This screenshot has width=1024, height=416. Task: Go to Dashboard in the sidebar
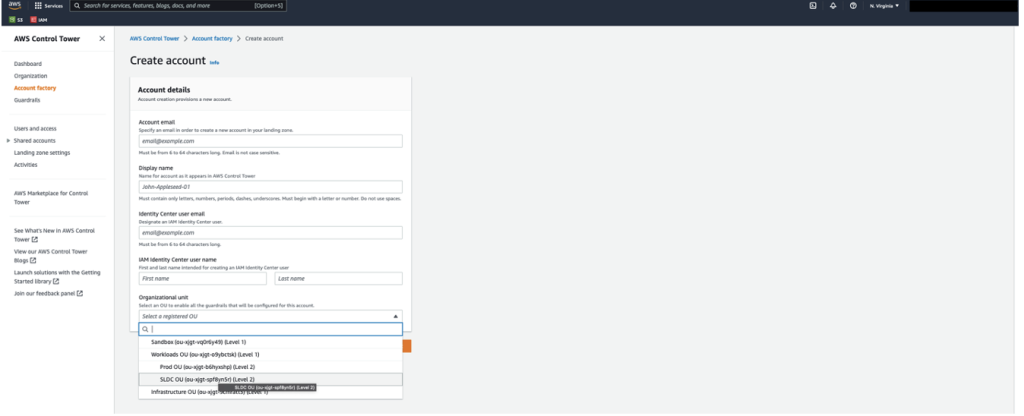pos(27,64)
